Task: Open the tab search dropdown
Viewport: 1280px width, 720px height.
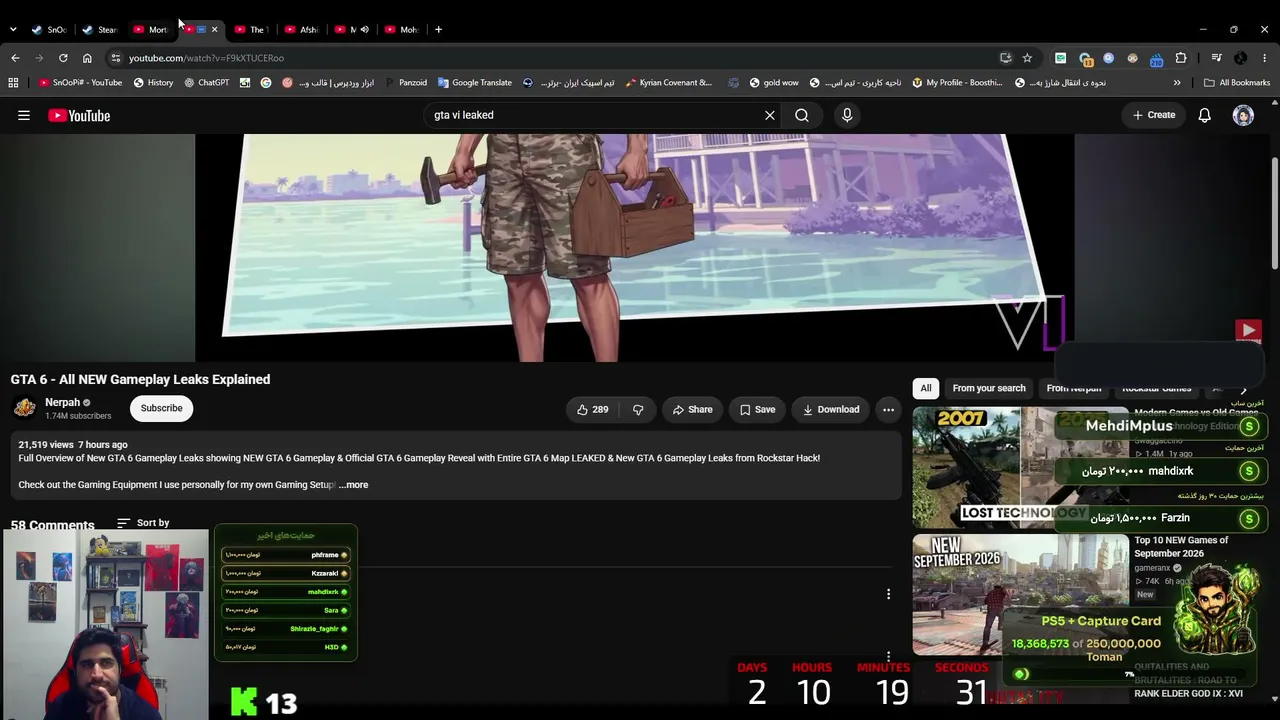Action: [x=13, y=29]
